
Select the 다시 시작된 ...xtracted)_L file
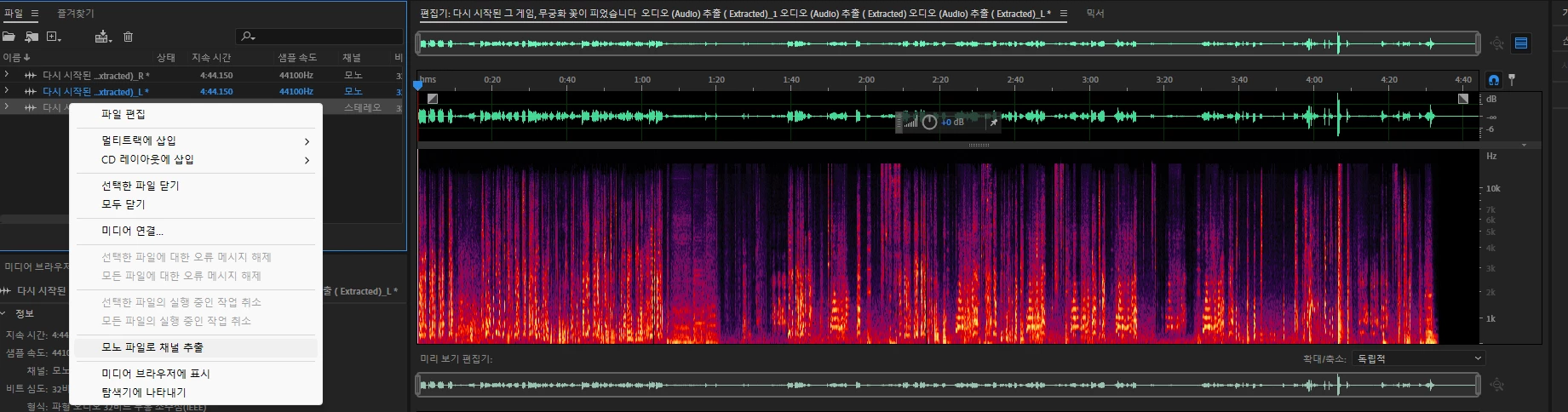click(x=95, y=92)
